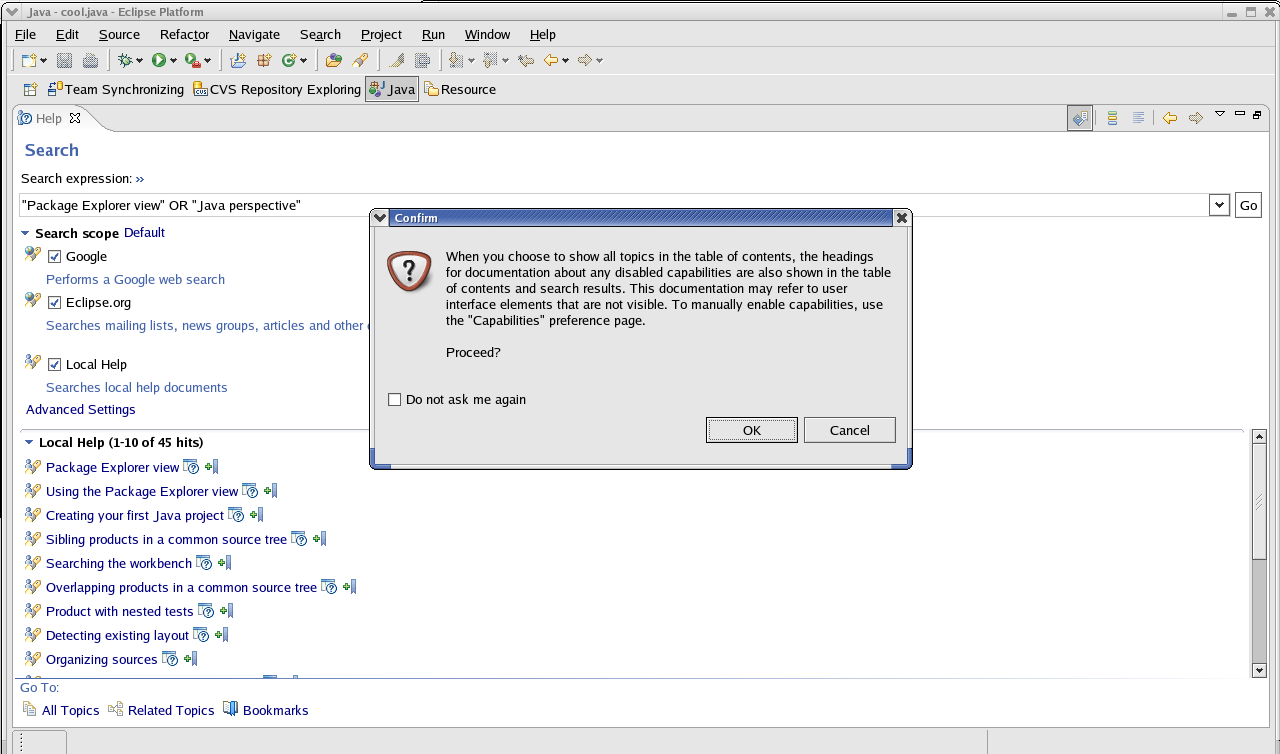Viewport: 1280px width, 754px height.
Task: Toggle the Local Help checkbox
Action: tap(55, 365)
